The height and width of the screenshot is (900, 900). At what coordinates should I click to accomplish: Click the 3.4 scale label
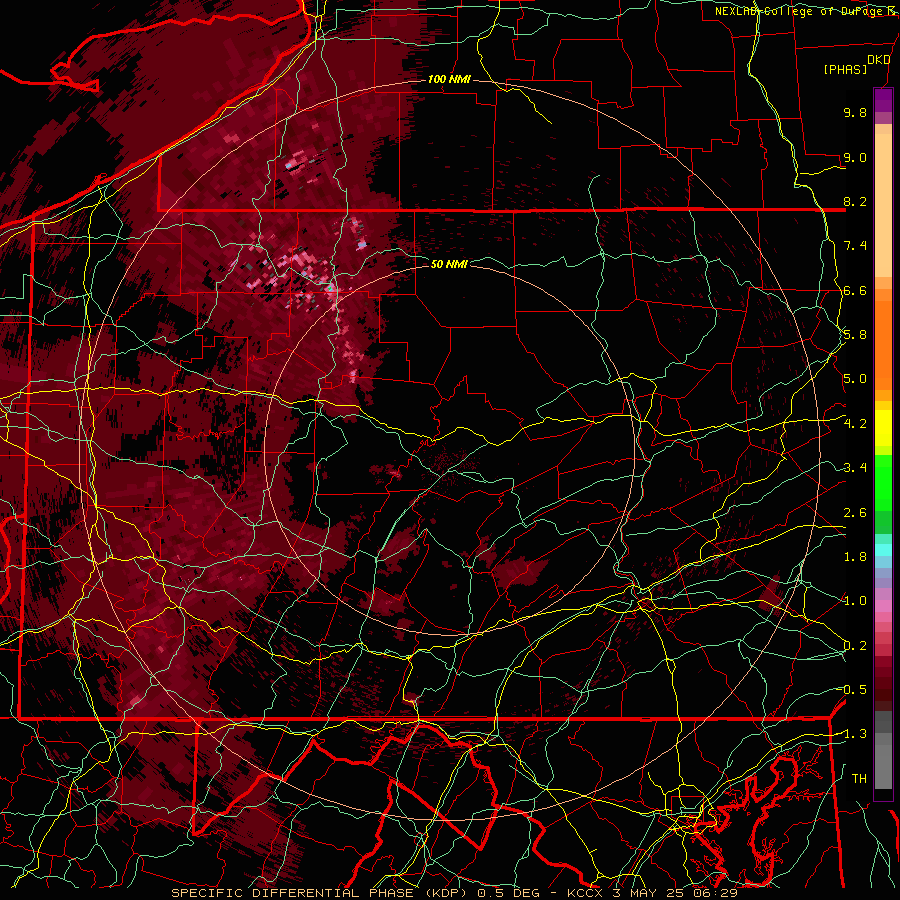pos(855,468)
